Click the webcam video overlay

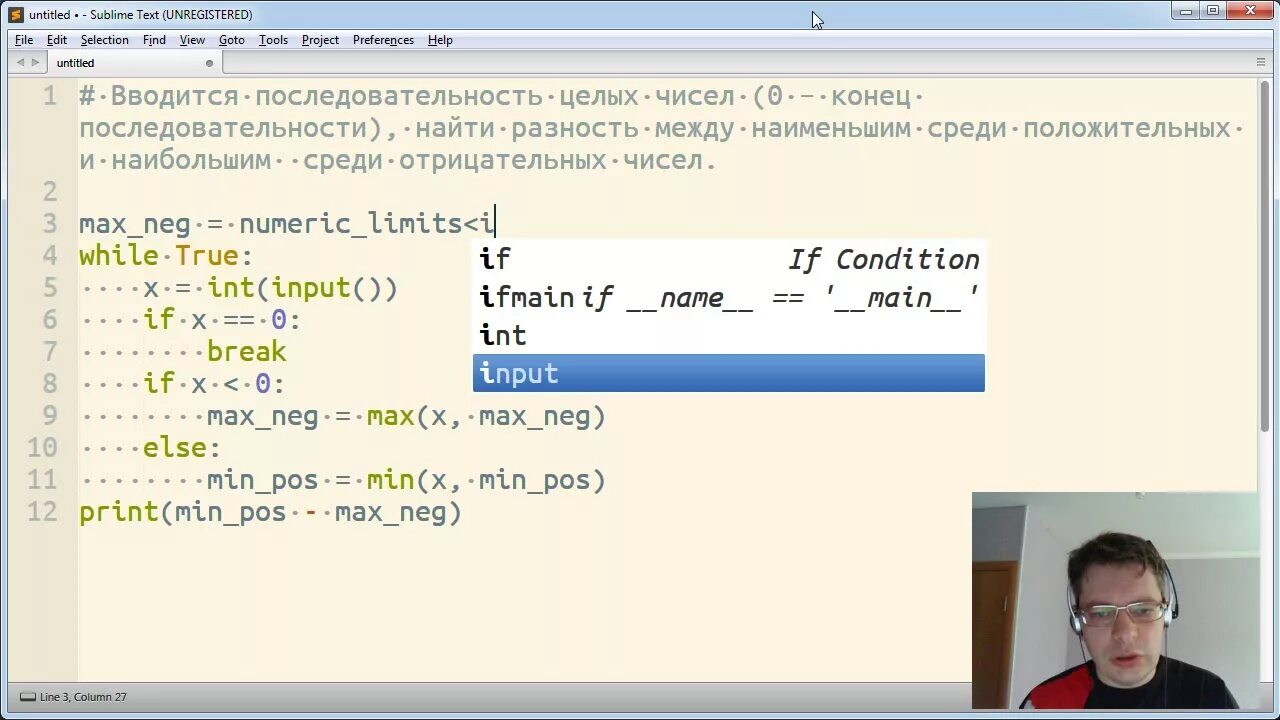coord(1115,600)
